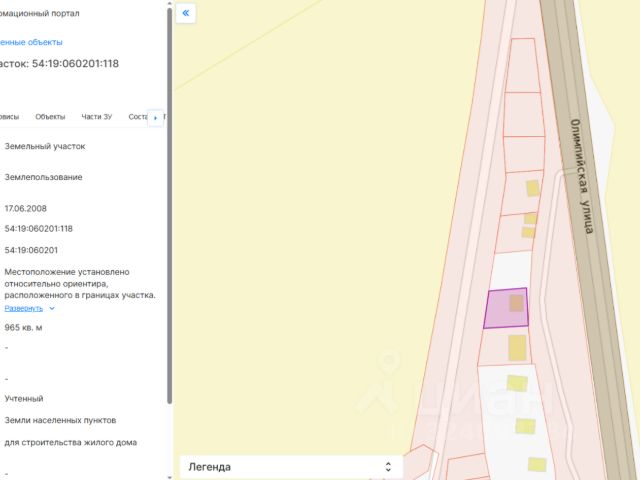Viewport: 640px width, 480px height.
Task: Click the Землепользование value
Action: [x=43, y=177]
